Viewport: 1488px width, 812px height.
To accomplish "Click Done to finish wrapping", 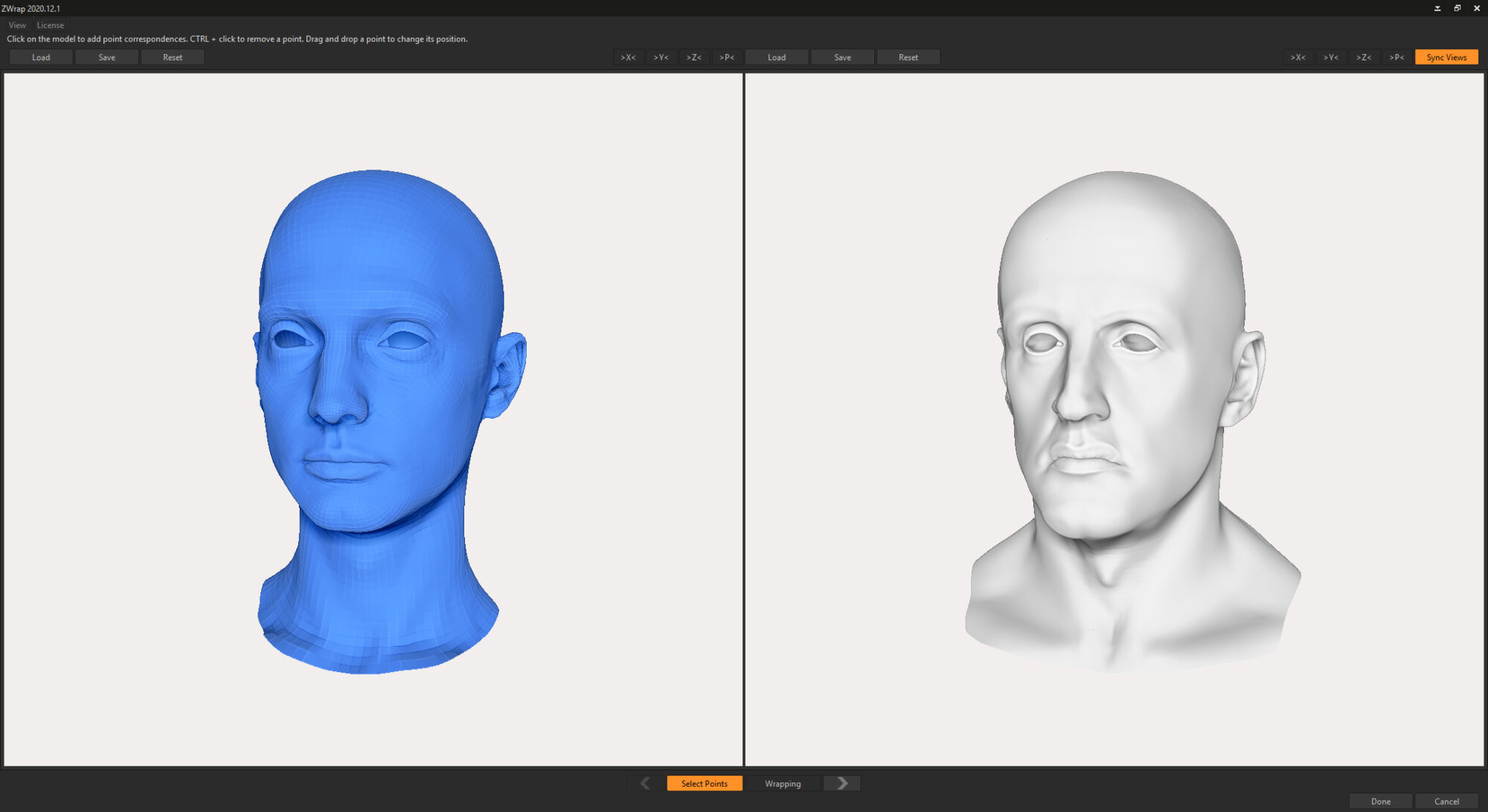I will (1380, 801).
